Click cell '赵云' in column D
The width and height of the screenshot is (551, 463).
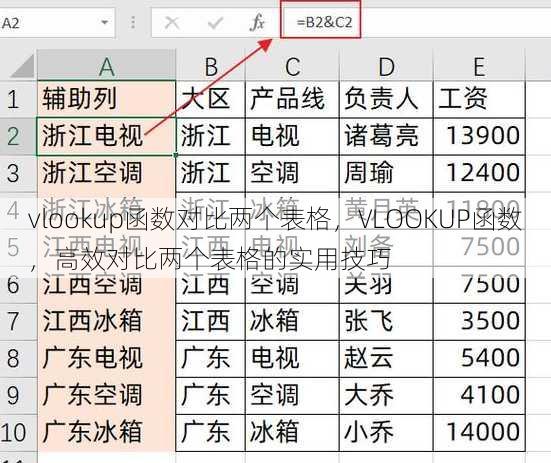pos(386,359)
